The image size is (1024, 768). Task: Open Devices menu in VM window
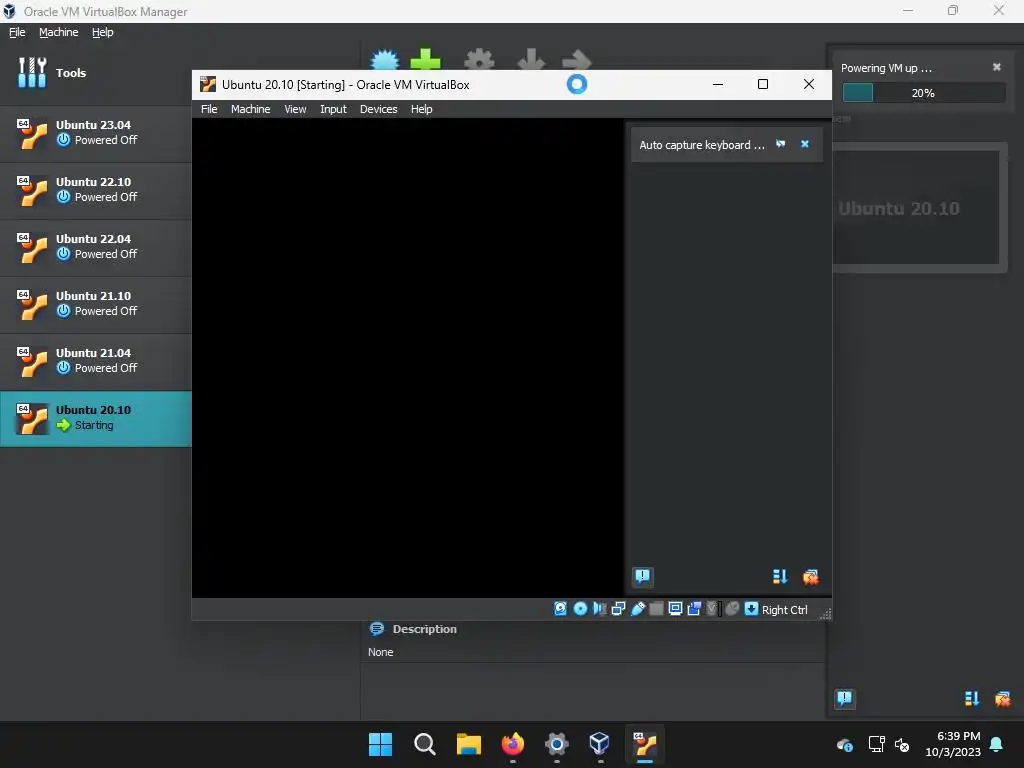coord(378,109)
